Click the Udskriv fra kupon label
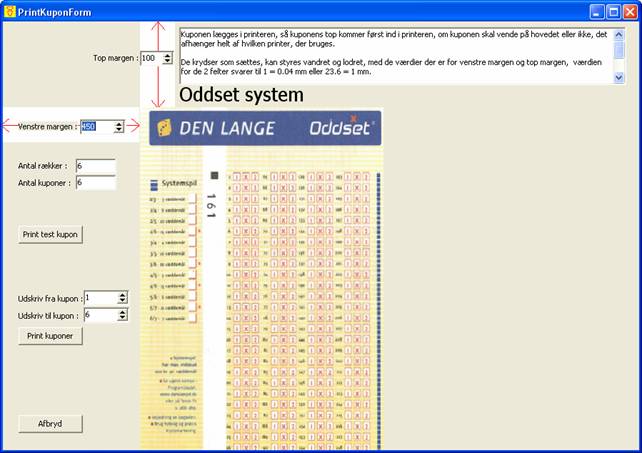The height and width of the screenshot is (453, 642). tap(50, 299)
